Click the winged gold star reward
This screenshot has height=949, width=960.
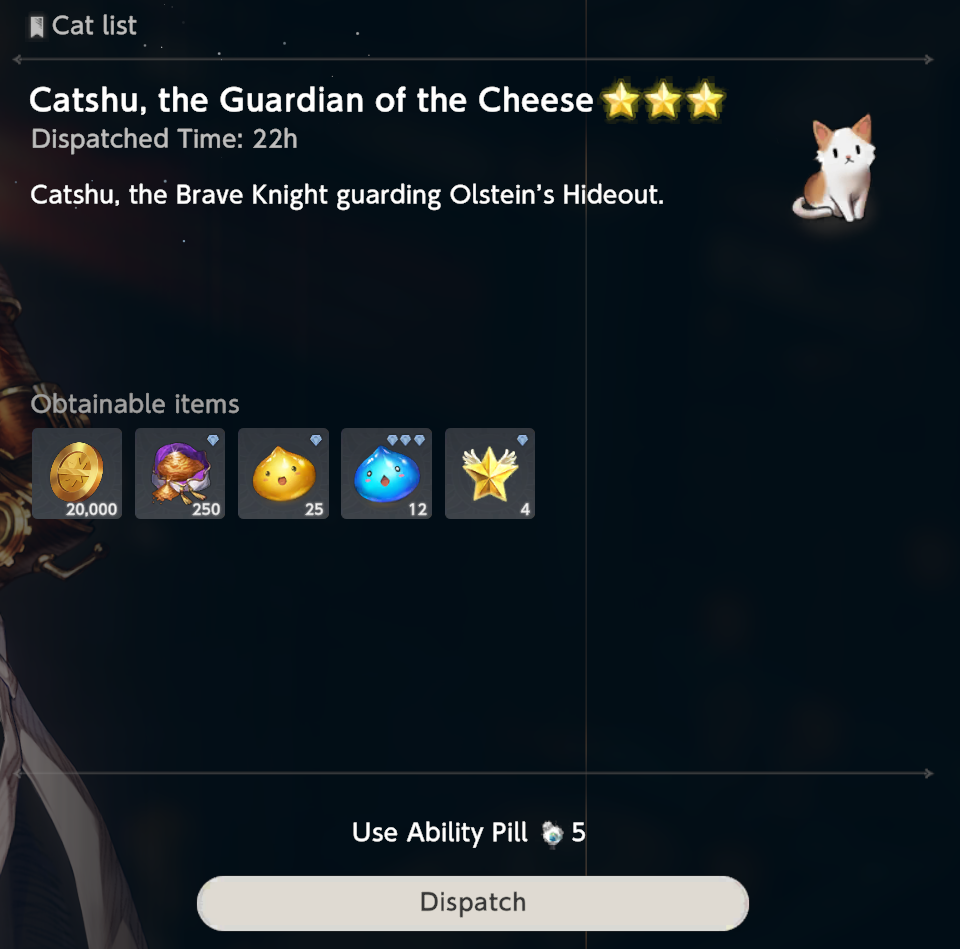490,473
